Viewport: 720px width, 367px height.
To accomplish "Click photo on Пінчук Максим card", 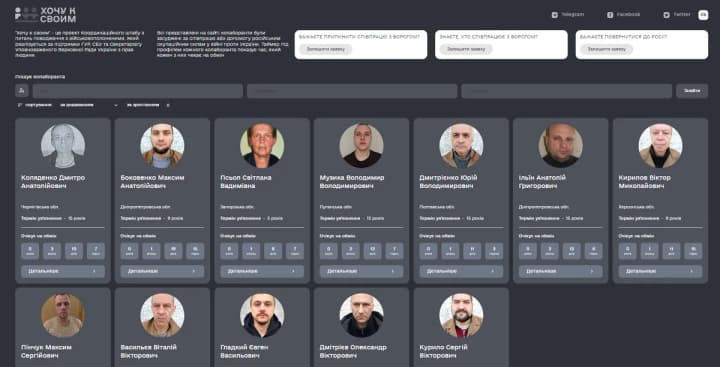I will 63,315.
